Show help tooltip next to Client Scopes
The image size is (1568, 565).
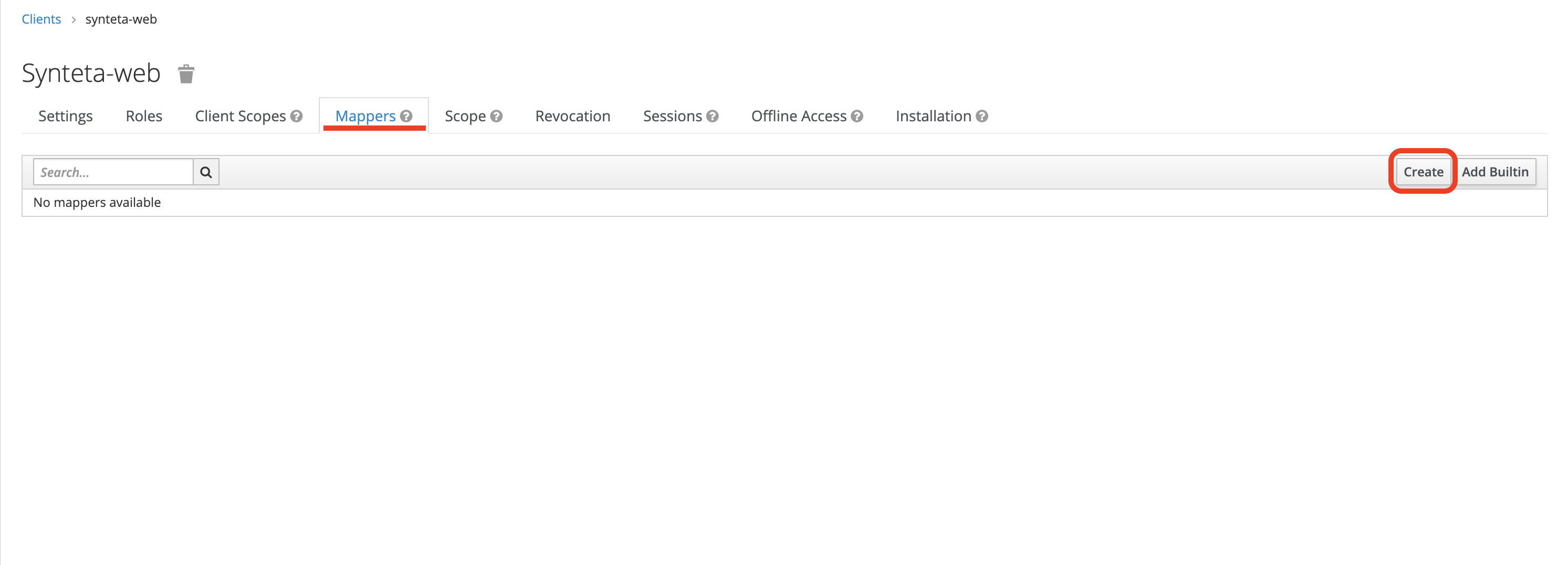coord(297,116)
